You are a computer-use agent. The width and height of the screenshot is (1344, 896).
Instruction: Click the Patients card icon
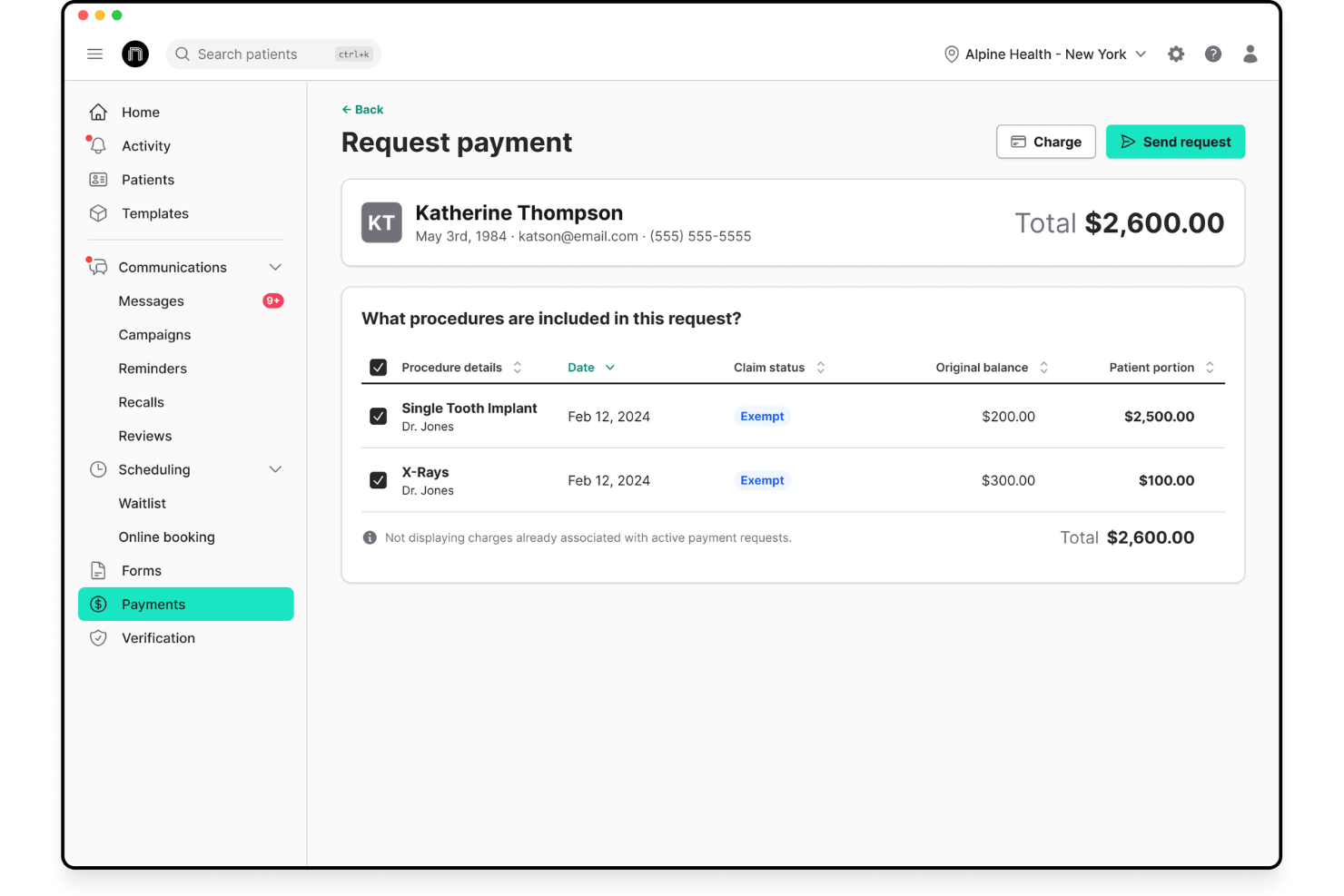click(98, 180)
